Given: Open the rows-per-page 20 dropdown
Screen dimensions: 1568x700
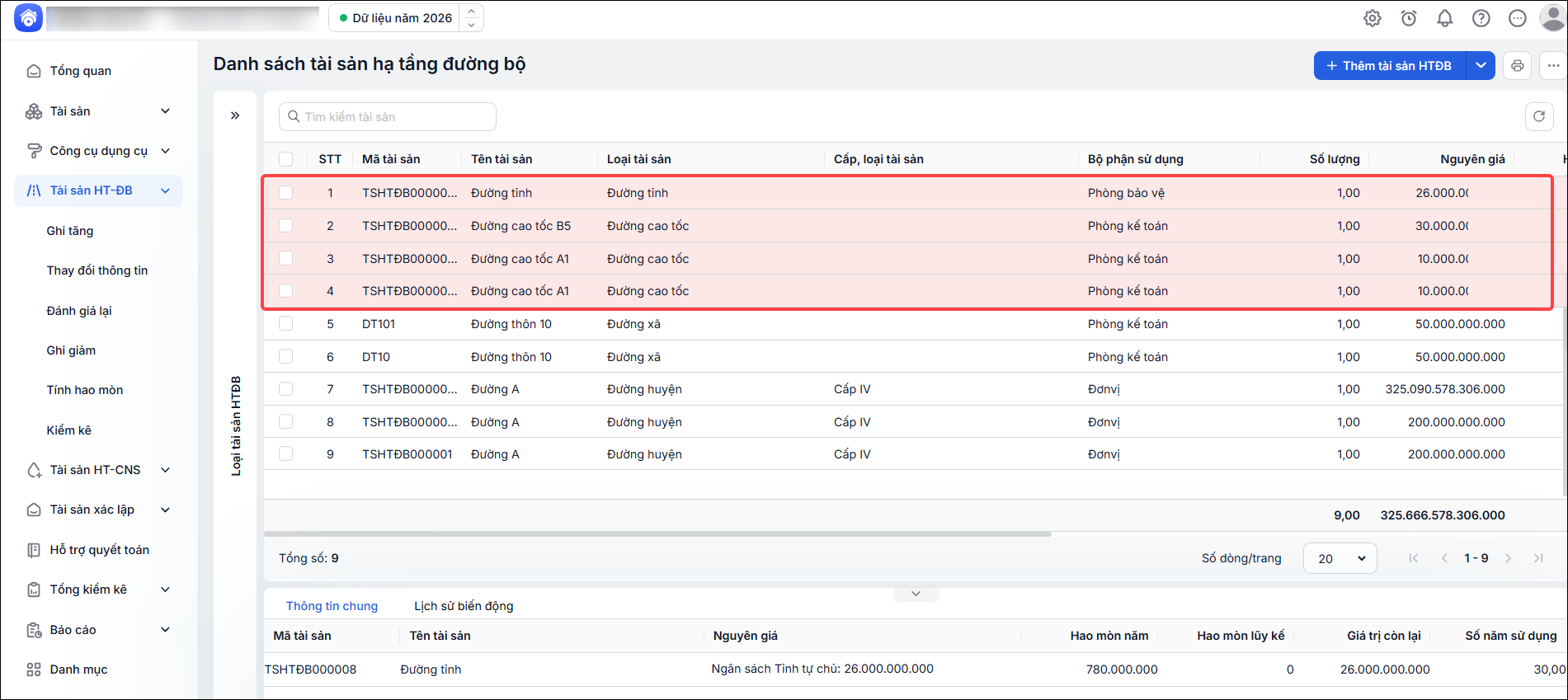Looking at the screenshot, I should pyautogui.click(x=1340, y=558).
